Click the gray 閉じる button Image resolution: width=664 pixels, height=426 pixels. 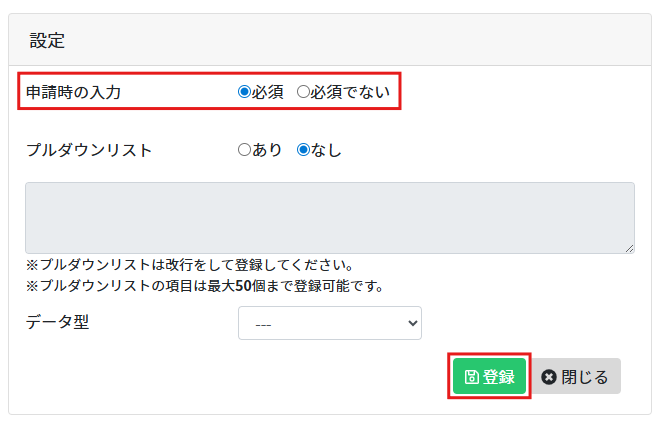click(x=575, y=377)
